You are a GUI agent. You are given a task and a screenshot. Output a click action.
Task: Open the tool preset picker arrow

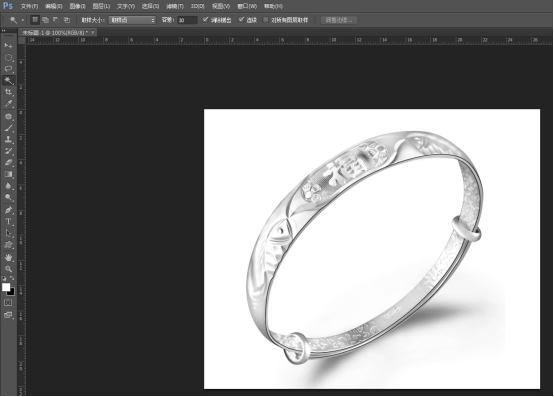pos(23,20)
